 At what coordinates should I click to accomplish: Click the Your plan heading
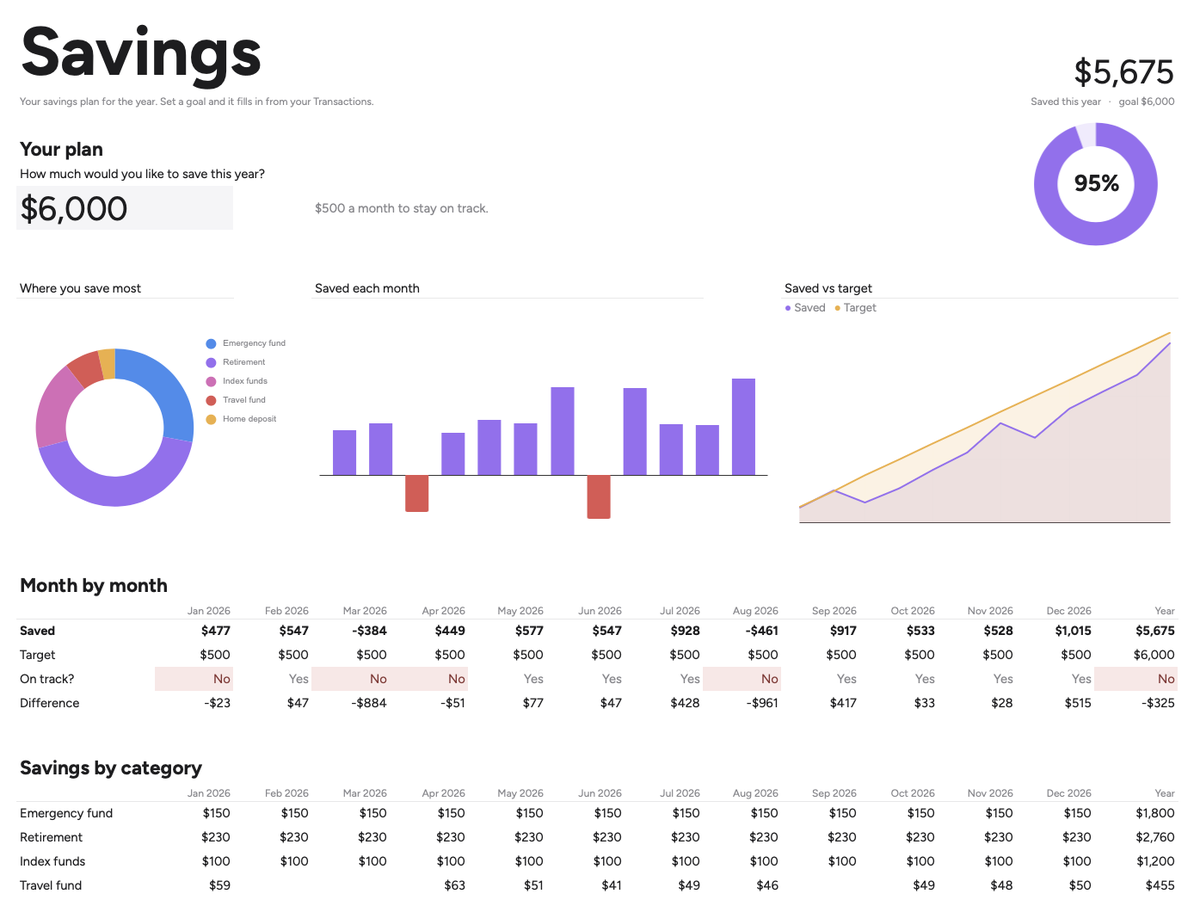pyautogui.click(x=61, y=149)
